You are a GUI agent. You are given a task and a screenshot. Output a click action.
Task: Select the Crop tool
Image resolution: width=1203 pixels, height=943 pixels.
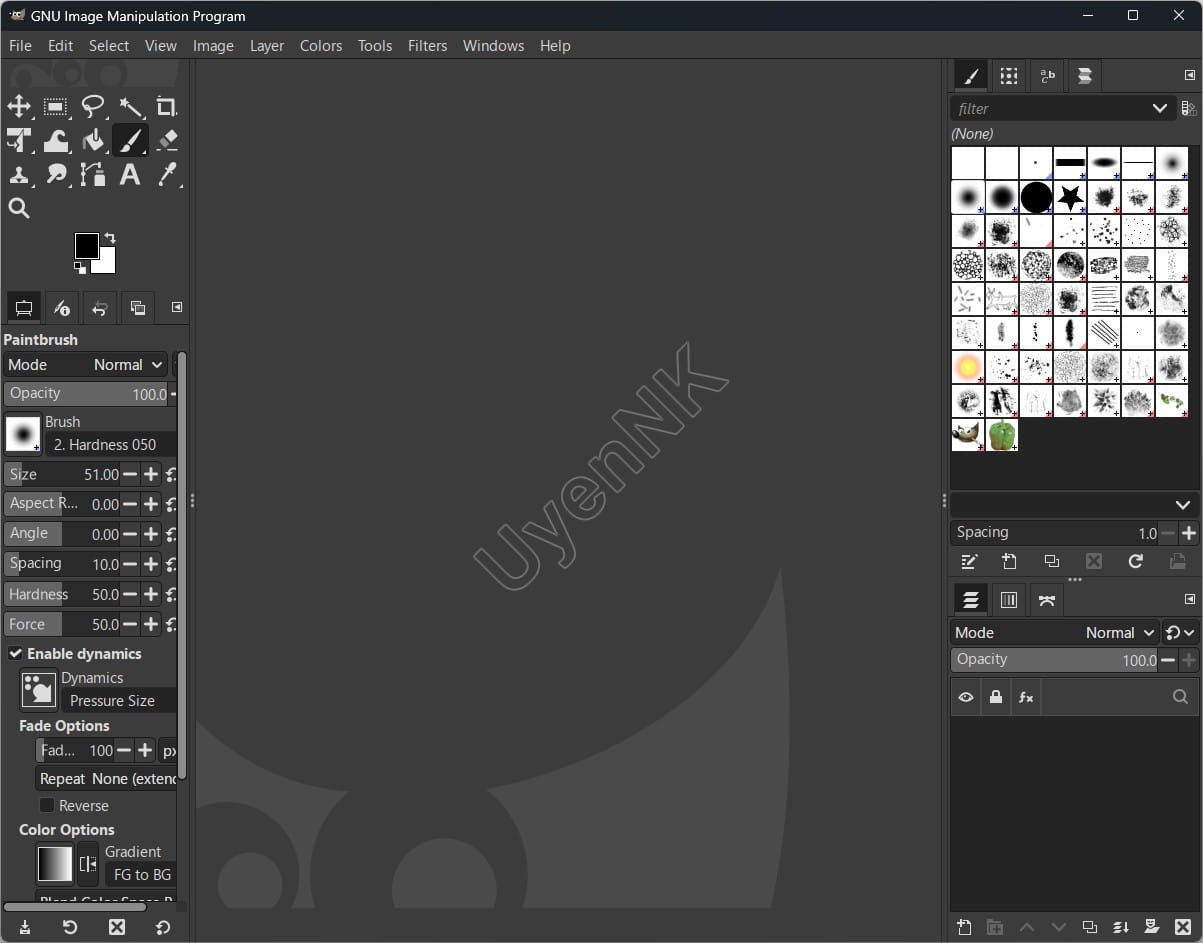167,107
